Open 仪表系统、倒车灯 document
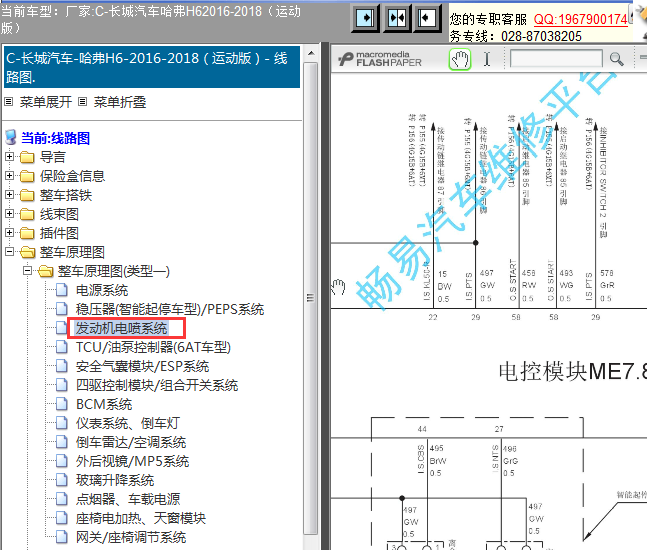 click(x=128, y=423)
